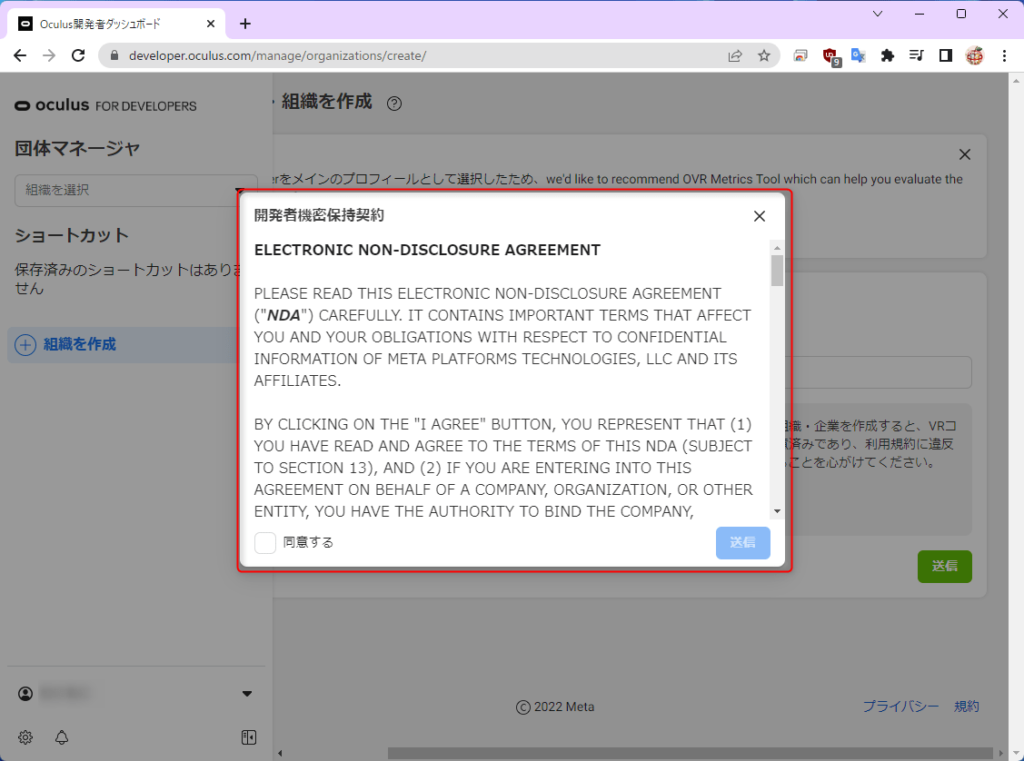Select the Oculus開発者ダッシュボード tab

116,24
